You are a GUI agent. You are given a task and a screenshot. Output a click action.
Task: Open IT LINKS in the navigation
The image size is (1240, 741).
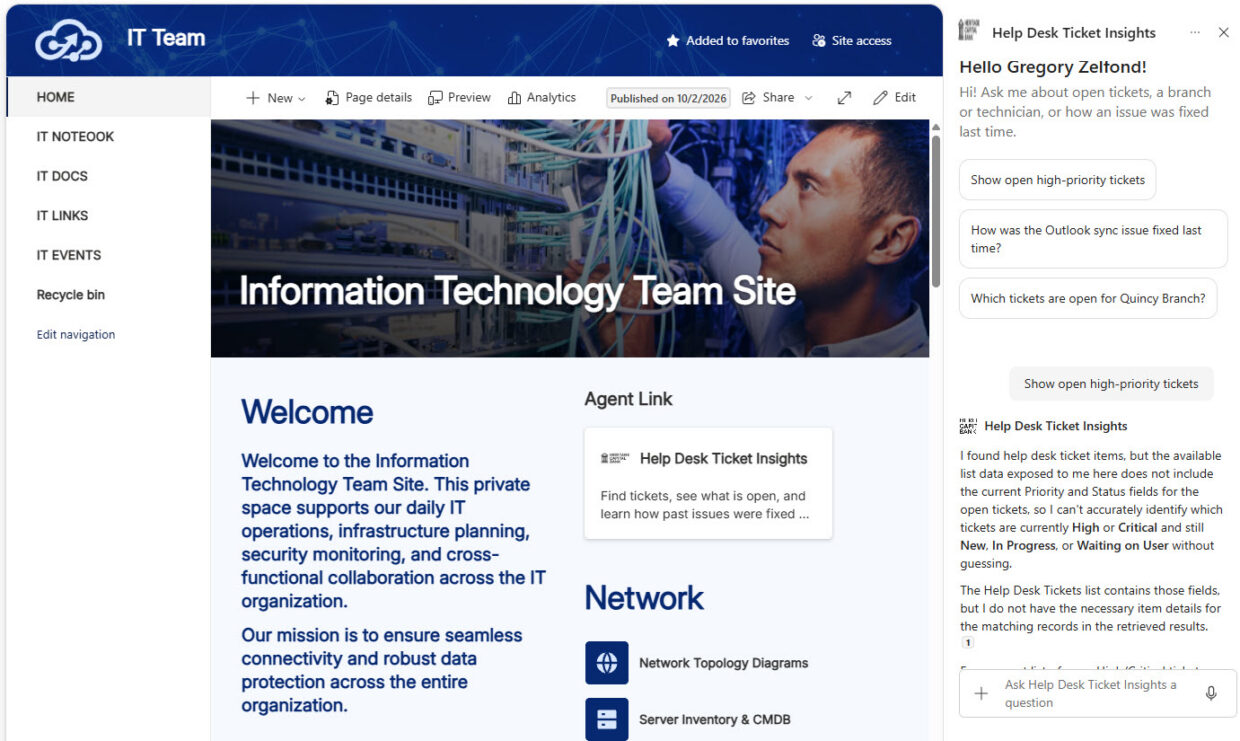(62, 216)
